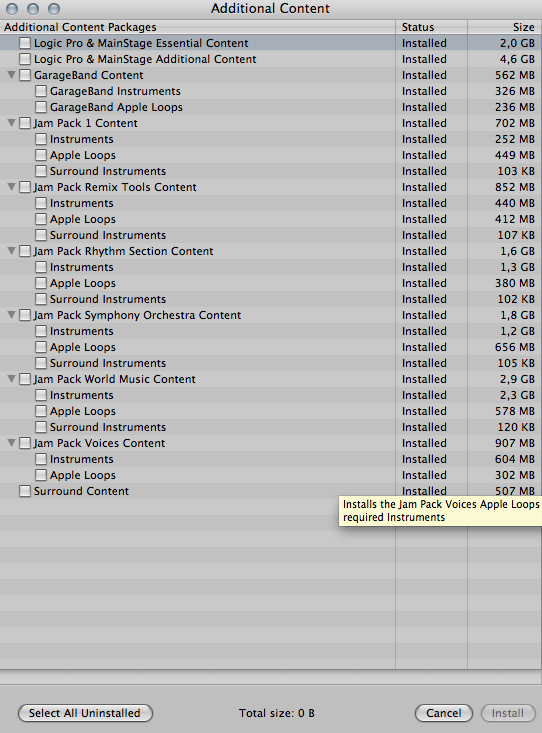Collapse Jam Pack World Music Content triangle

click(12, 379)
